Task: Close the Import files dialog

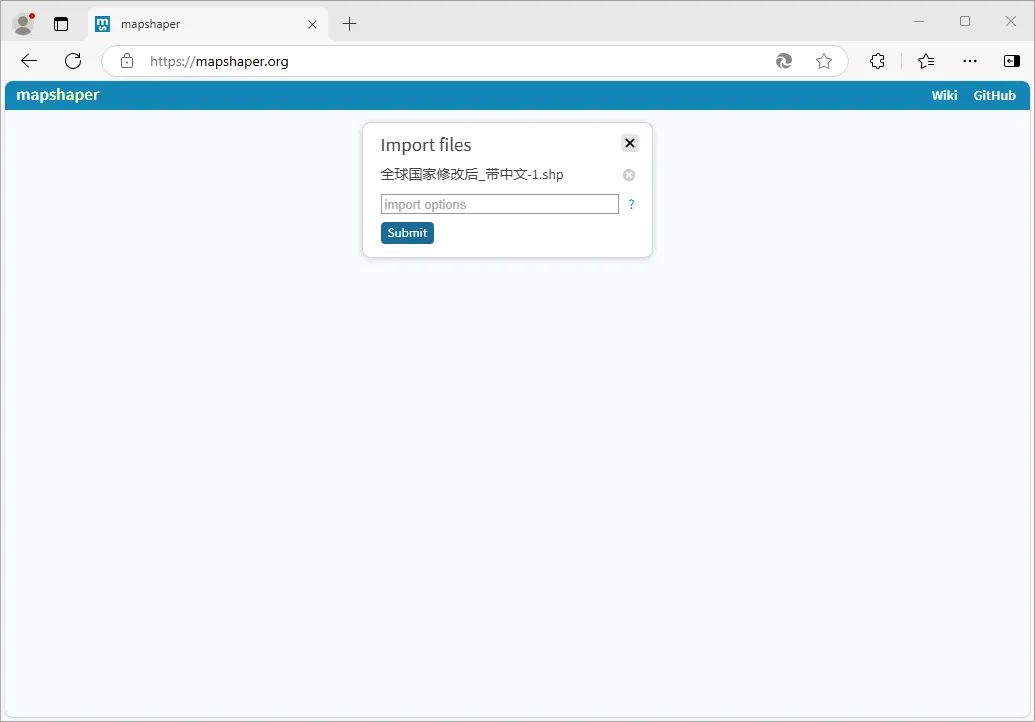Action: tap(630, 143)
